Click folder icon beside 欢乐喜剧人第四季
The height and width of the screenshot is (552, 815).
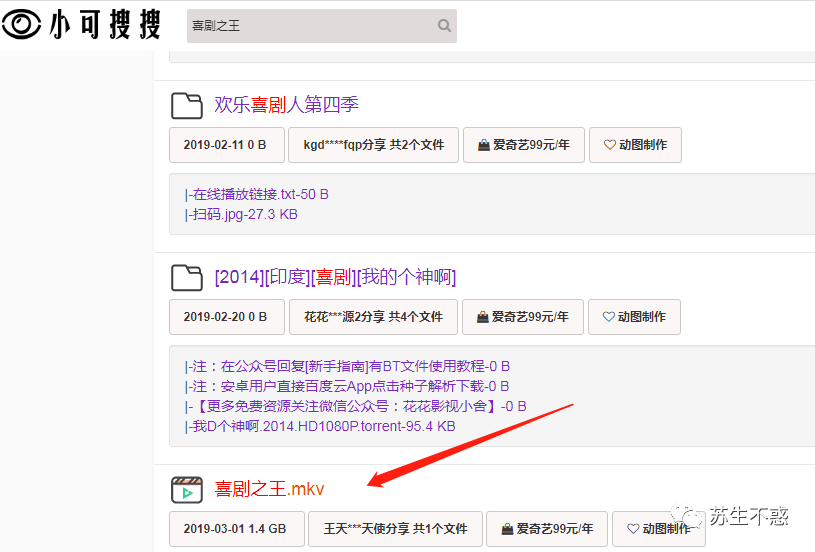187,106
